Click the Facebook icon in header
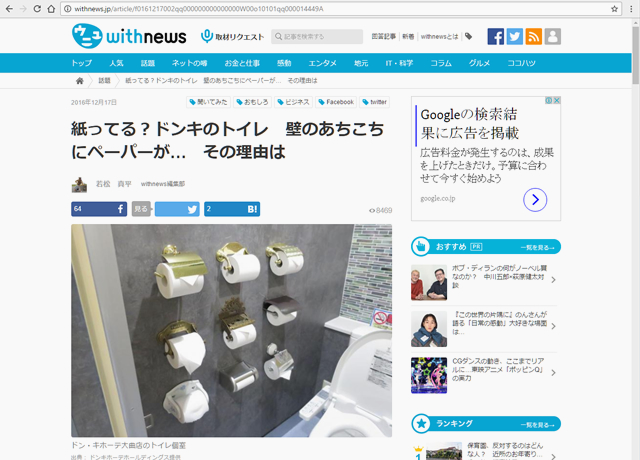Screen dimensions: 640x460 496,37
